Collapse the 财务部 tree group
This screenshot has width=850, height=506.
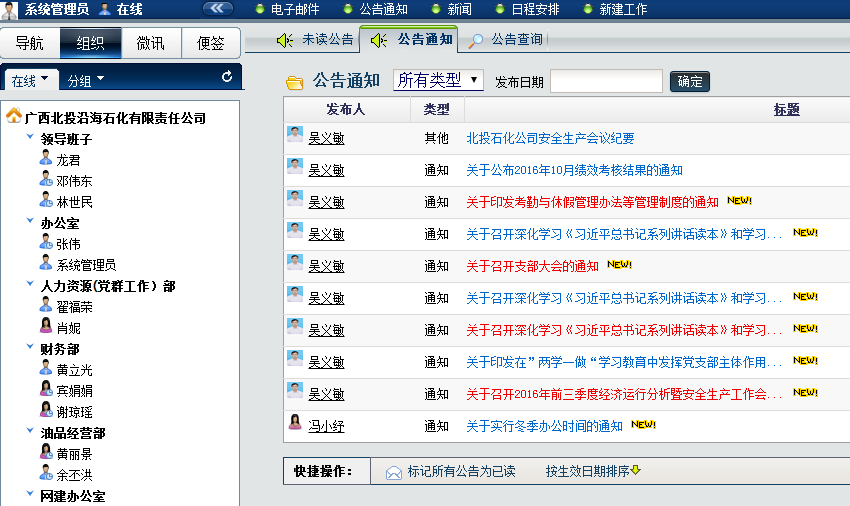(x=30, y=347)
